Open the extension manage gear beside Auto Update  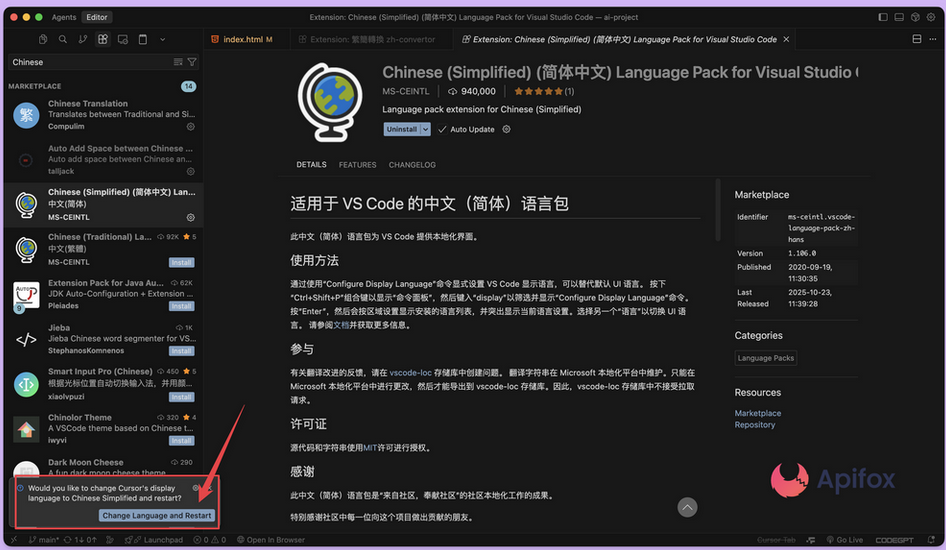coord(507,129)
